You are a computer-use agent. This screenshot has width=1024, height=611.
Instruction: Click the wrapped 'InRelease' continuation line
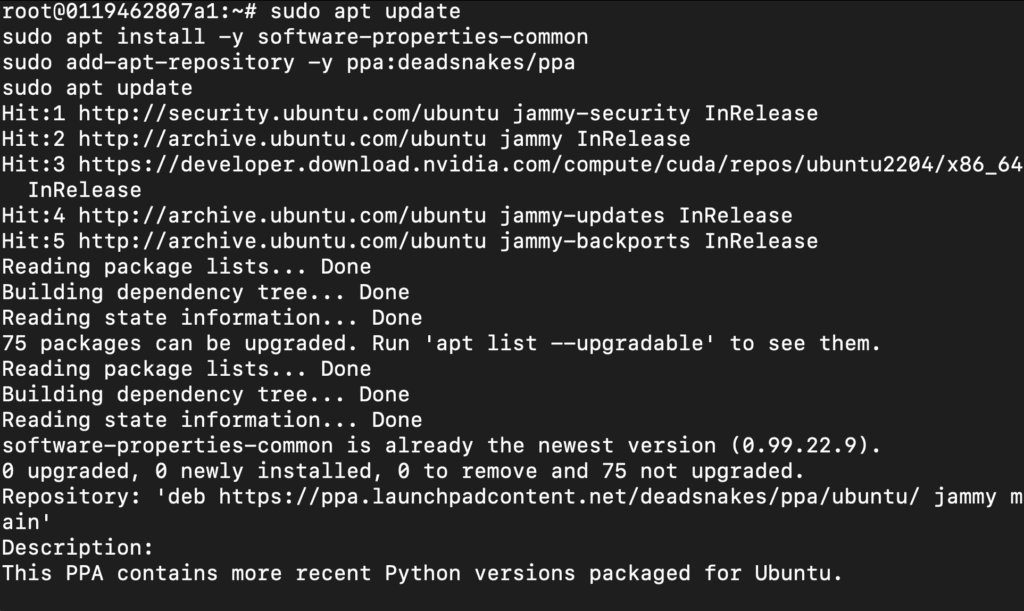pyautogui.click(x=84, y=190)
